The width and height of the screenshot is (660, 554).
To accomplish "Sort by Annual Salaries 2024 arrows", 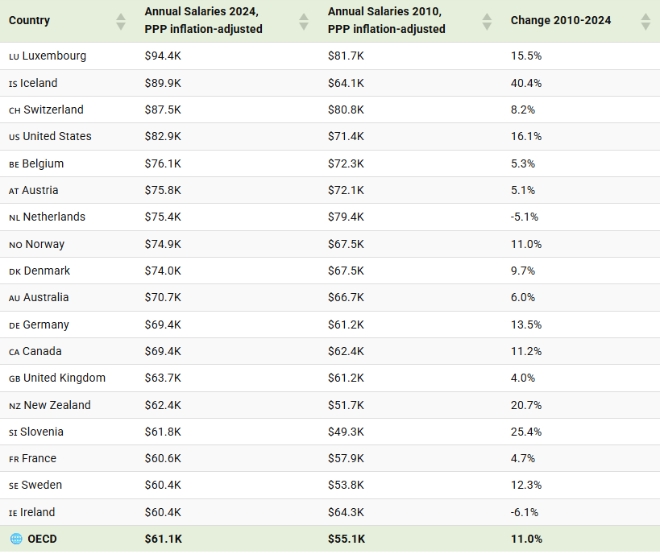I will [304, 21].
